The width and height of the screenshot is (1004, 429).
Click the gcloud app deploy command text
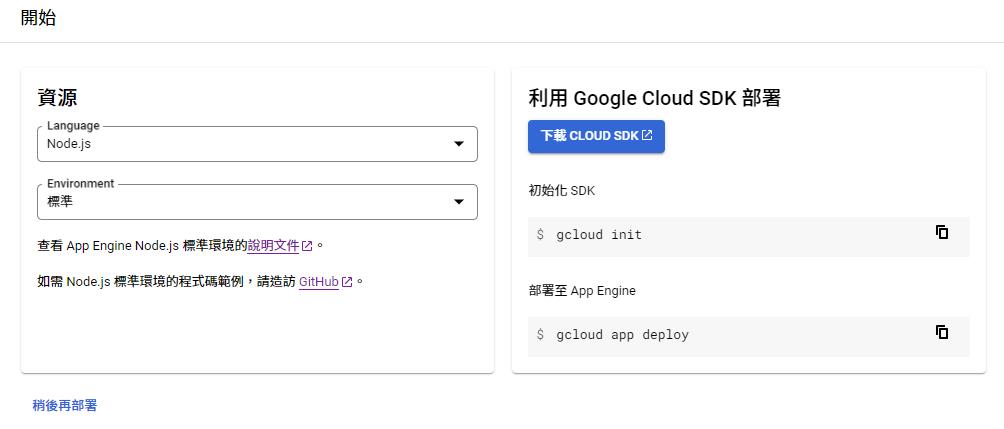point(622,335)
